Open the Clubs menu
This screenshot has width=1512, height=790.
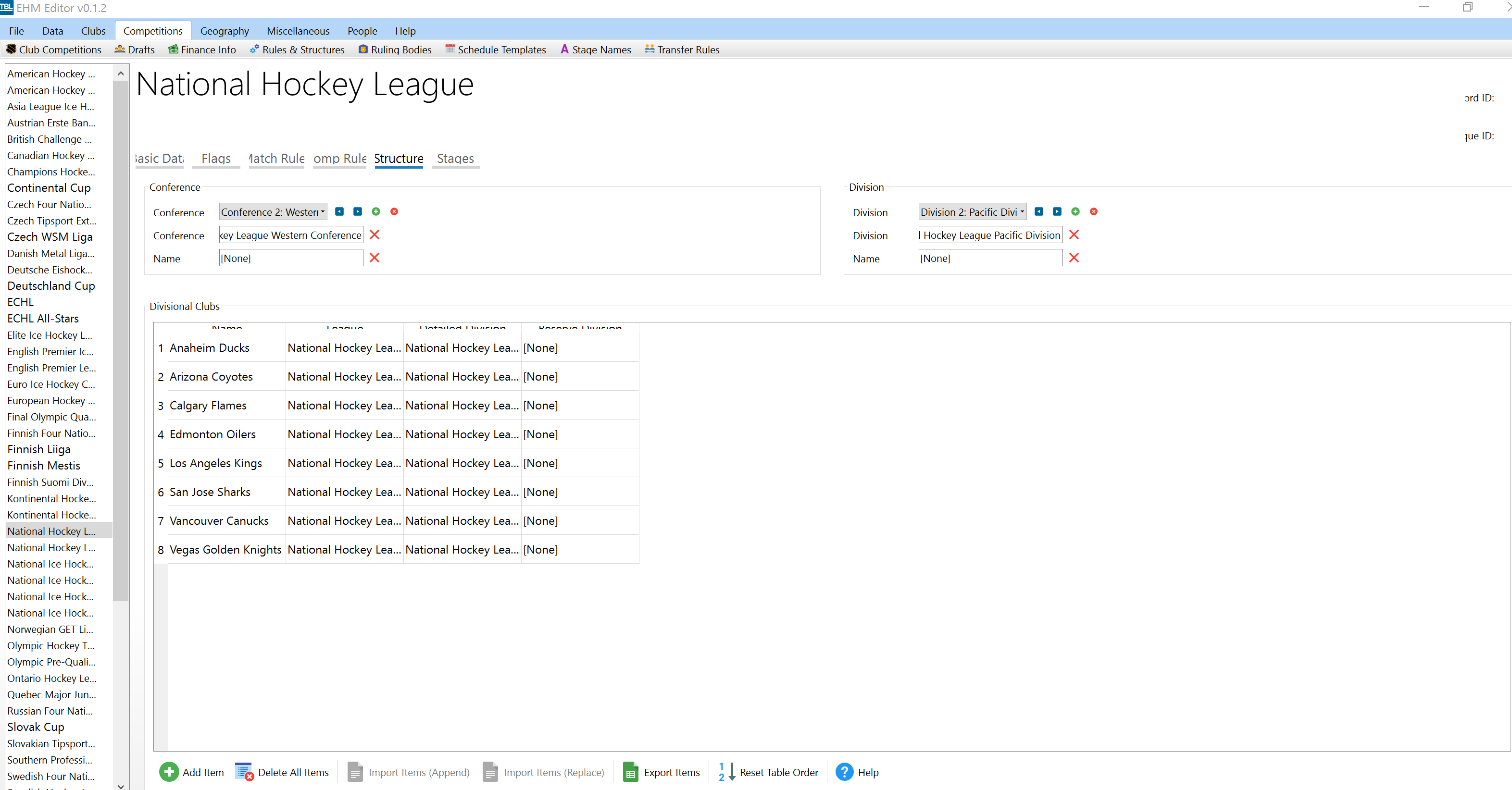coord(93,31)
